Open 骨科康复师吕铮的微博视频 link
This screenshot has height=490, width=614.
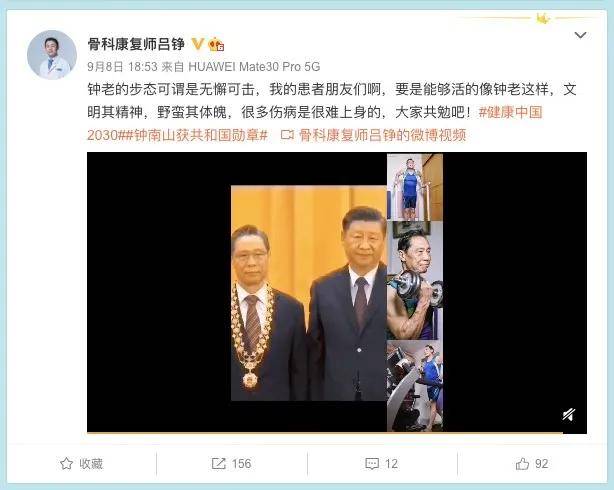point(383,135)
